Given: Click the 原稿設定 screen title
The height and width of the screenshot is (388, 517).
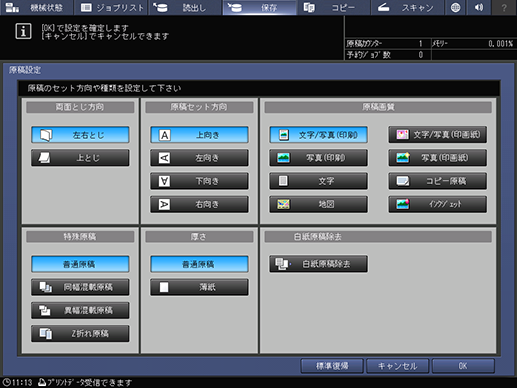Looking at the screenshot, I should 25,70.
